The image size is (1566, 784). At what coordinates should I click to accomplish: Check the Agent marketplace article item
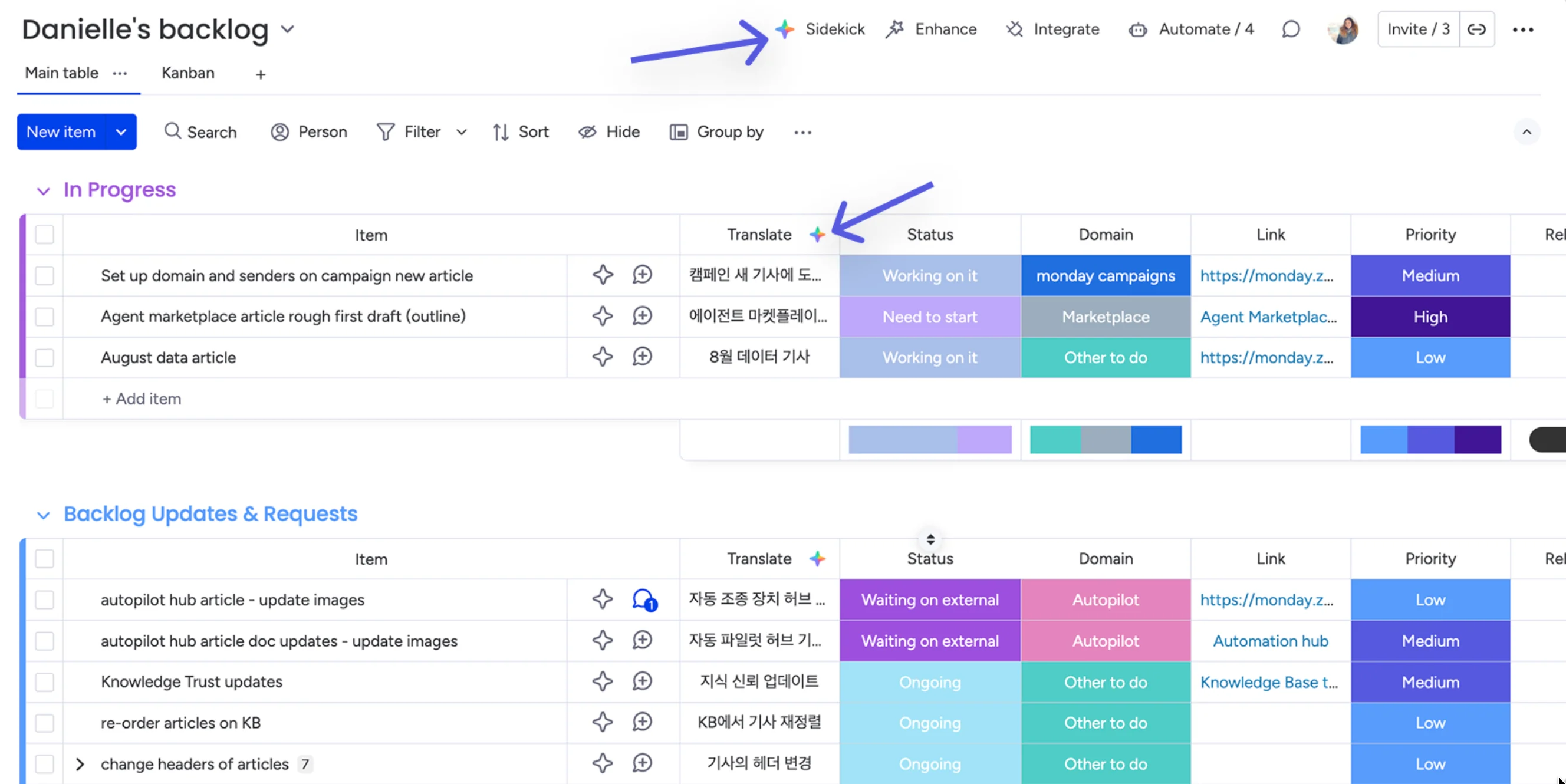(44, 316)
